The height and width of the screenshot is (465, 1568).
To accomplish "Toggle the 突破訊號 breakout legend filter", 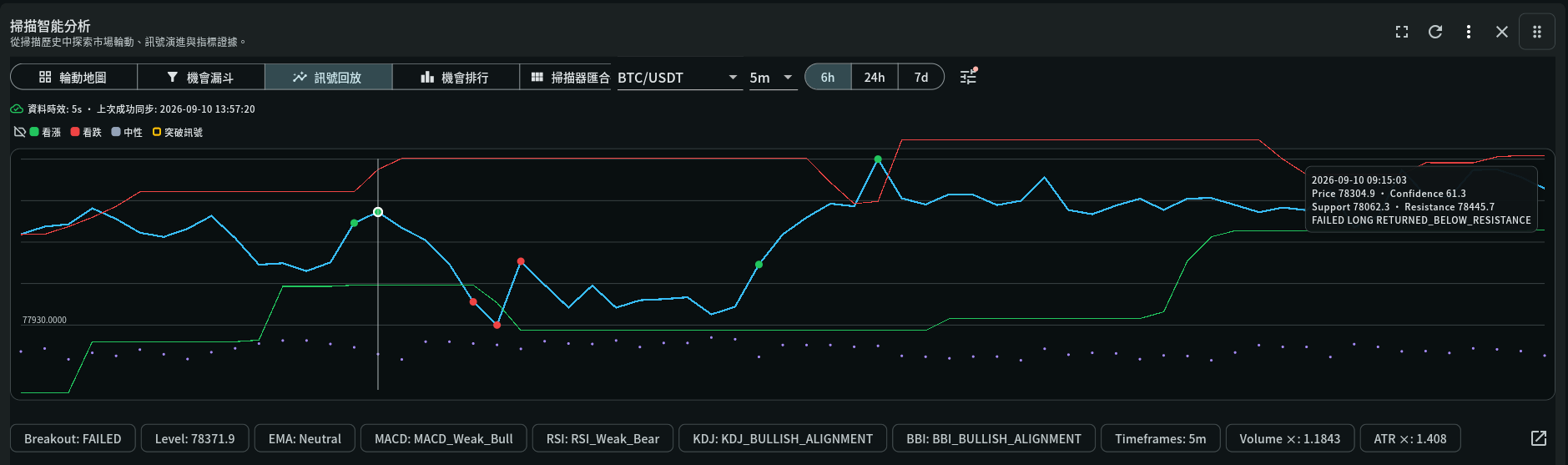I will coord(178,132).
